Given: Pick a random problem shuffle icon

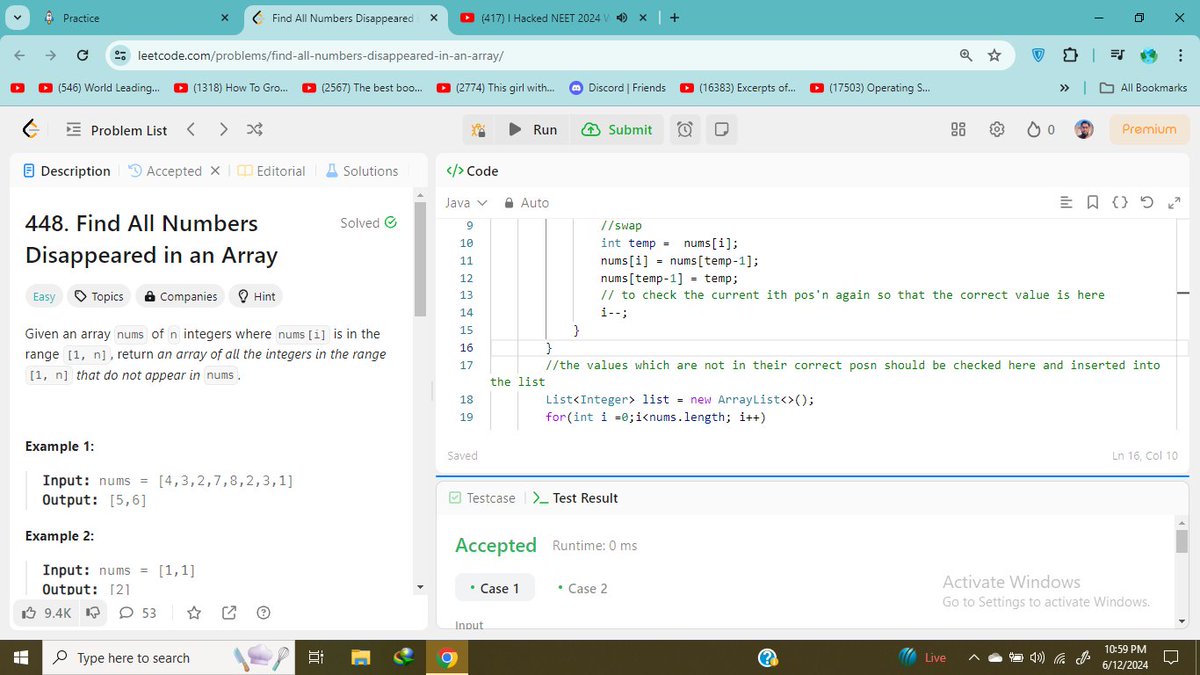Looking at the screenshot, I should click(x=254, y=130).
